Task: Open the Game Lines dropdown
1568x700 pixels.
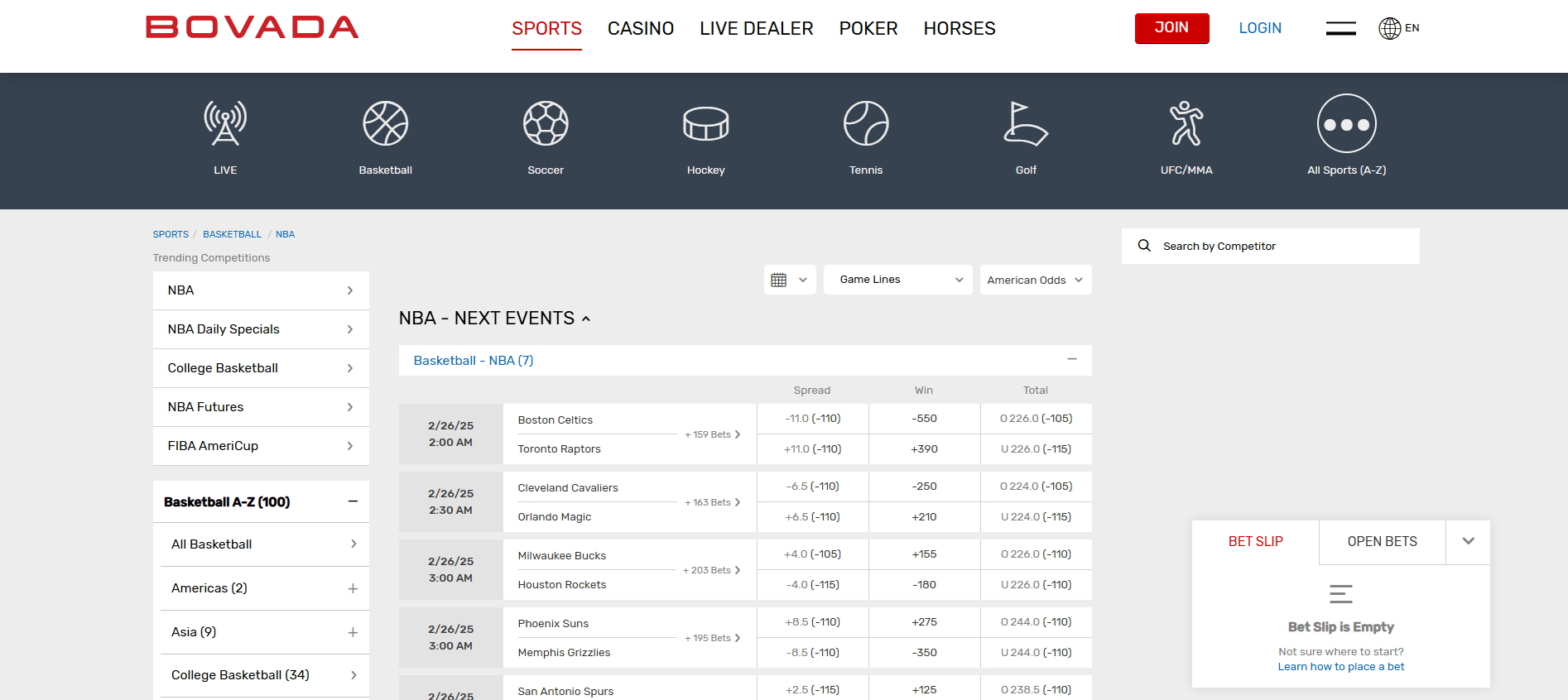Action: pos(898,280)
